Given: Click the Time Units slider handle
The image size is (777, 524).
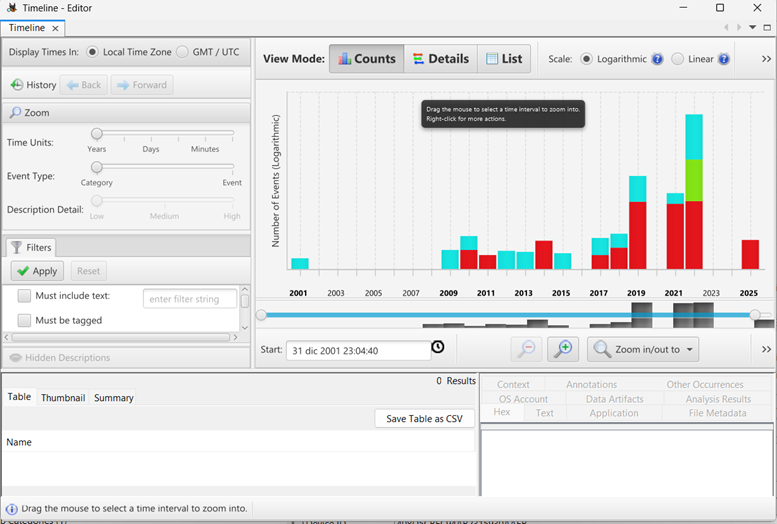Looking at the screenshot, I should [97, 134].
